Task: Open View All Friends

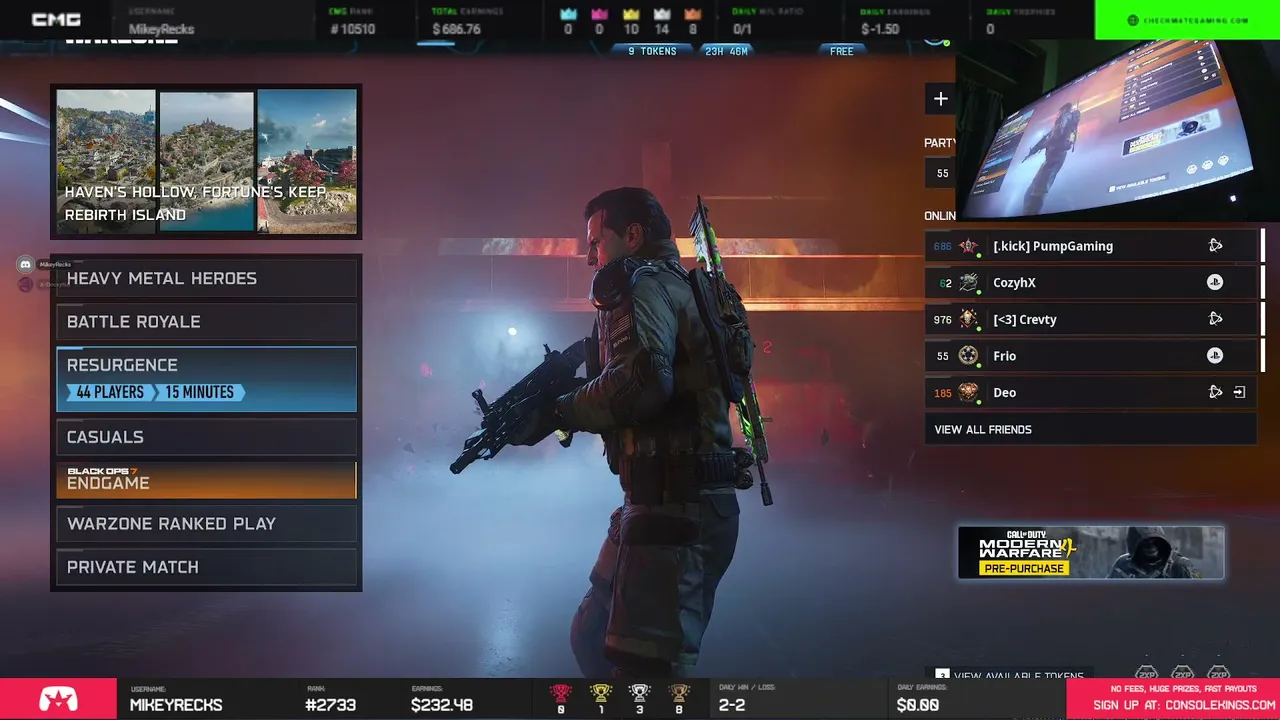Action: tap(1090, 429)
